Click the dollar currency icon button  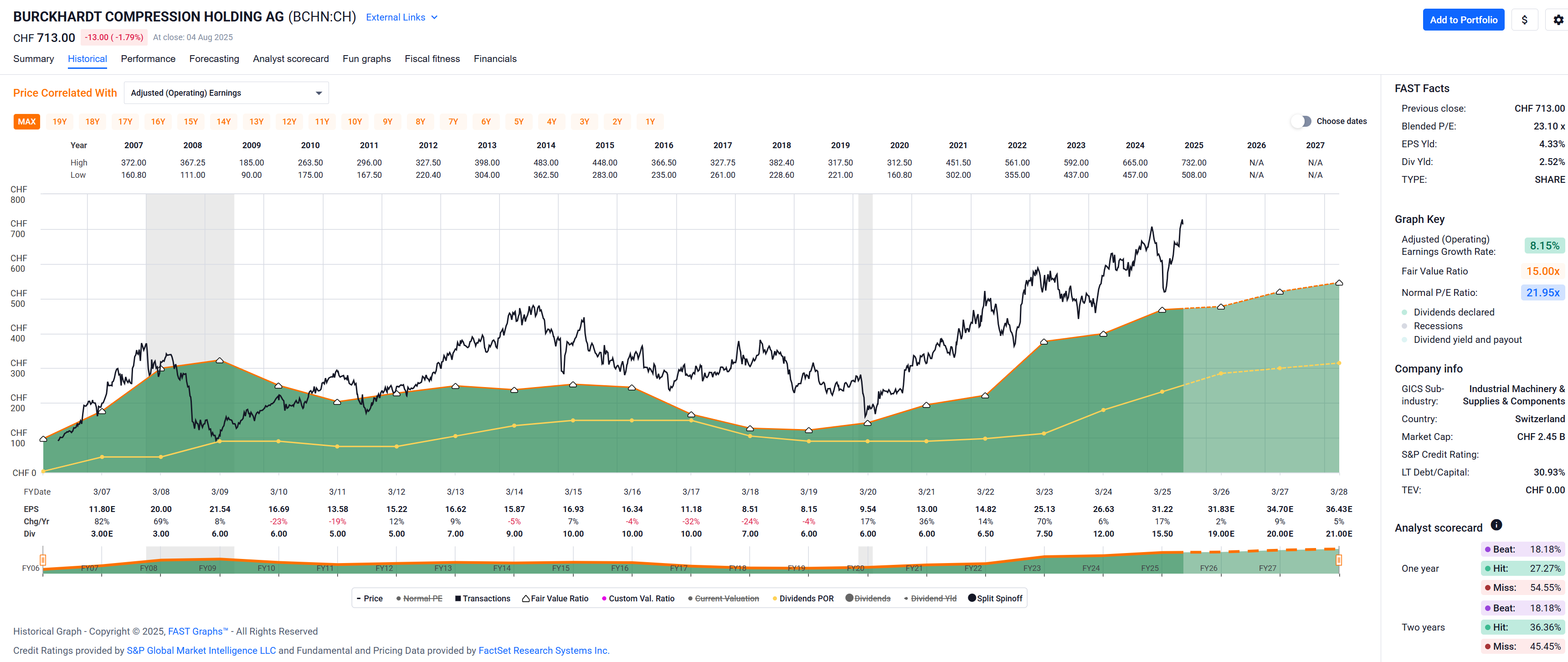[1524, 20]
